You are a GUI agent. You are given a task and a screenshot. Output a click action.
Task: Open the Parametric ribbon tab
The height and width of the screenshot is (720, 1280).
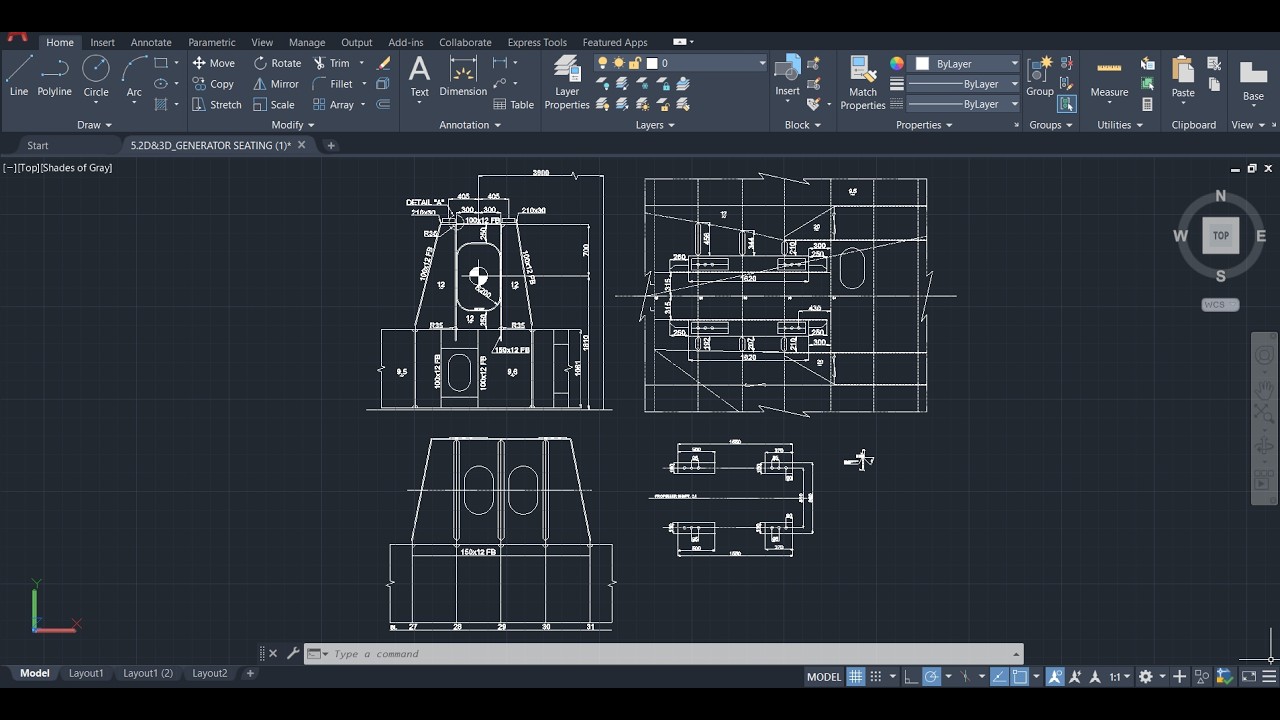point(212,42)
